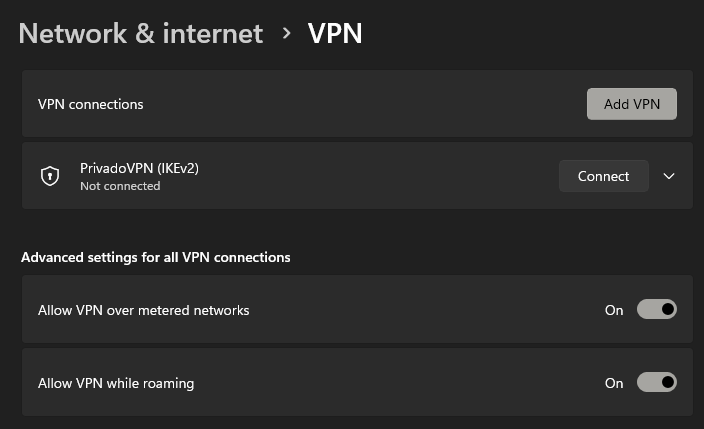704x429 pixels.
Task: Click the On text for roaming
Action: click(x=614, y=383)
